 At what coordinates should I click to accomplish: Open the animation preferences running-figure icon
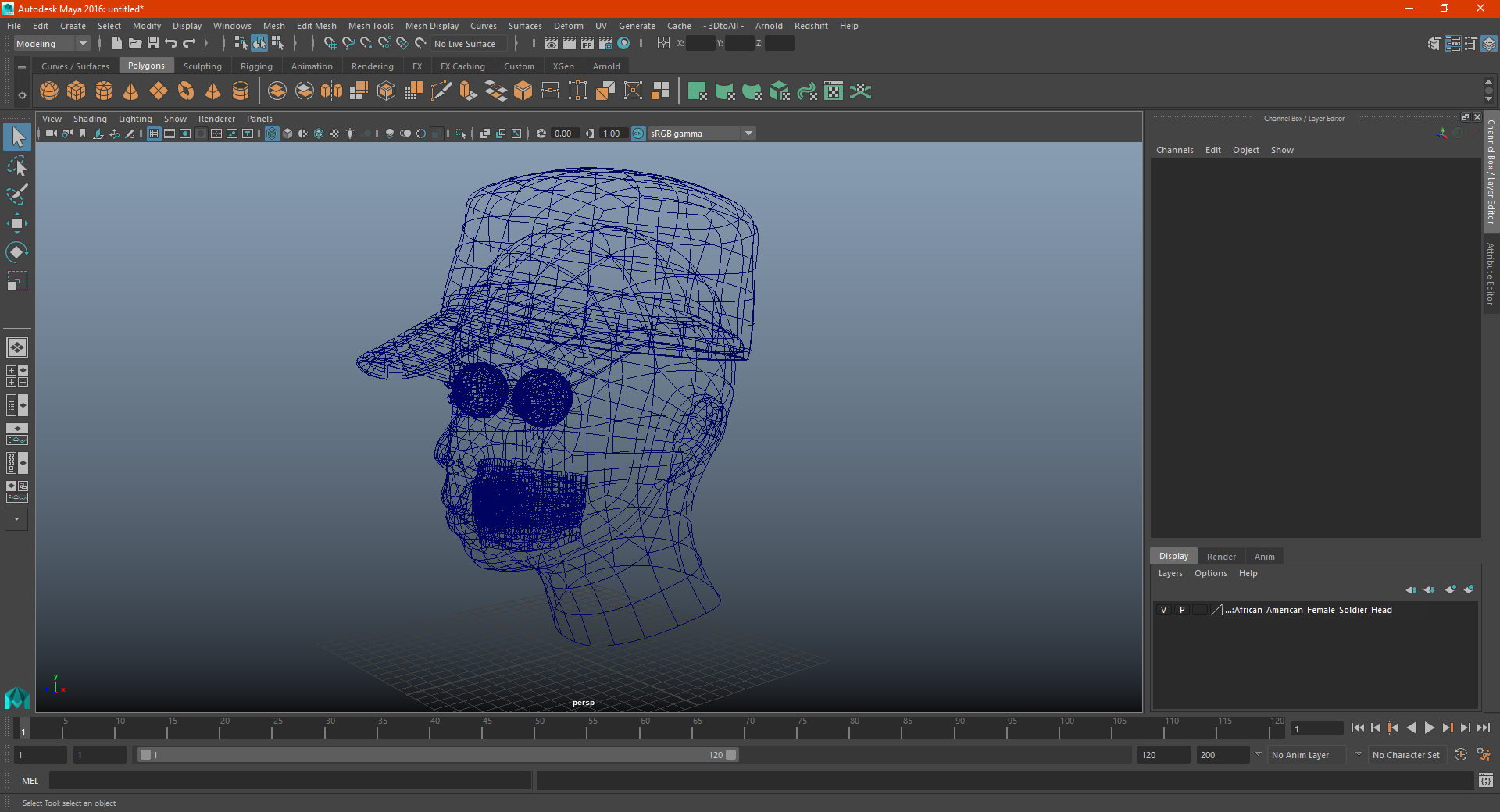[x=1484, y=755]
